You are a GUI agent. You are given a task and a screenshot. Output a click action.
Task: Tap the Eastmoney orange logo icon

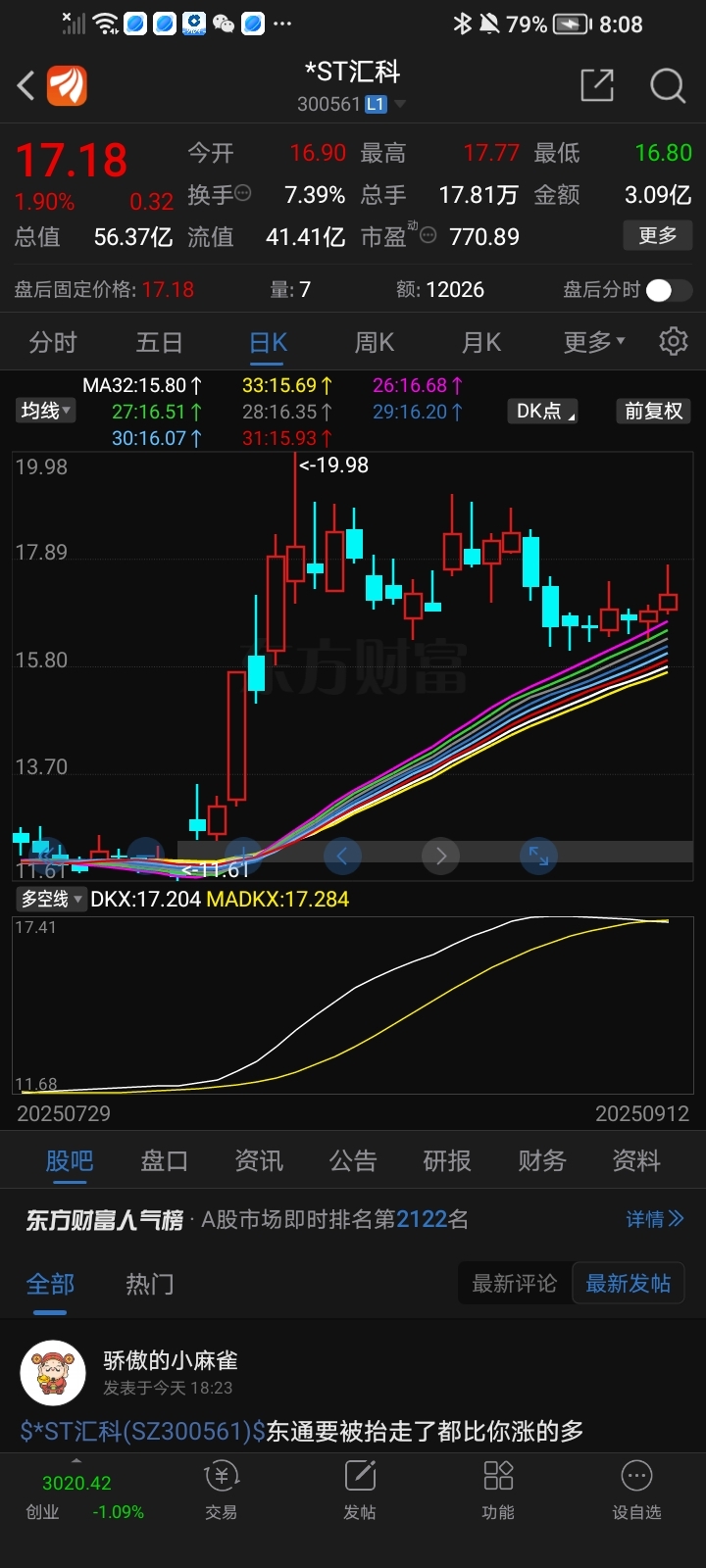68,86
